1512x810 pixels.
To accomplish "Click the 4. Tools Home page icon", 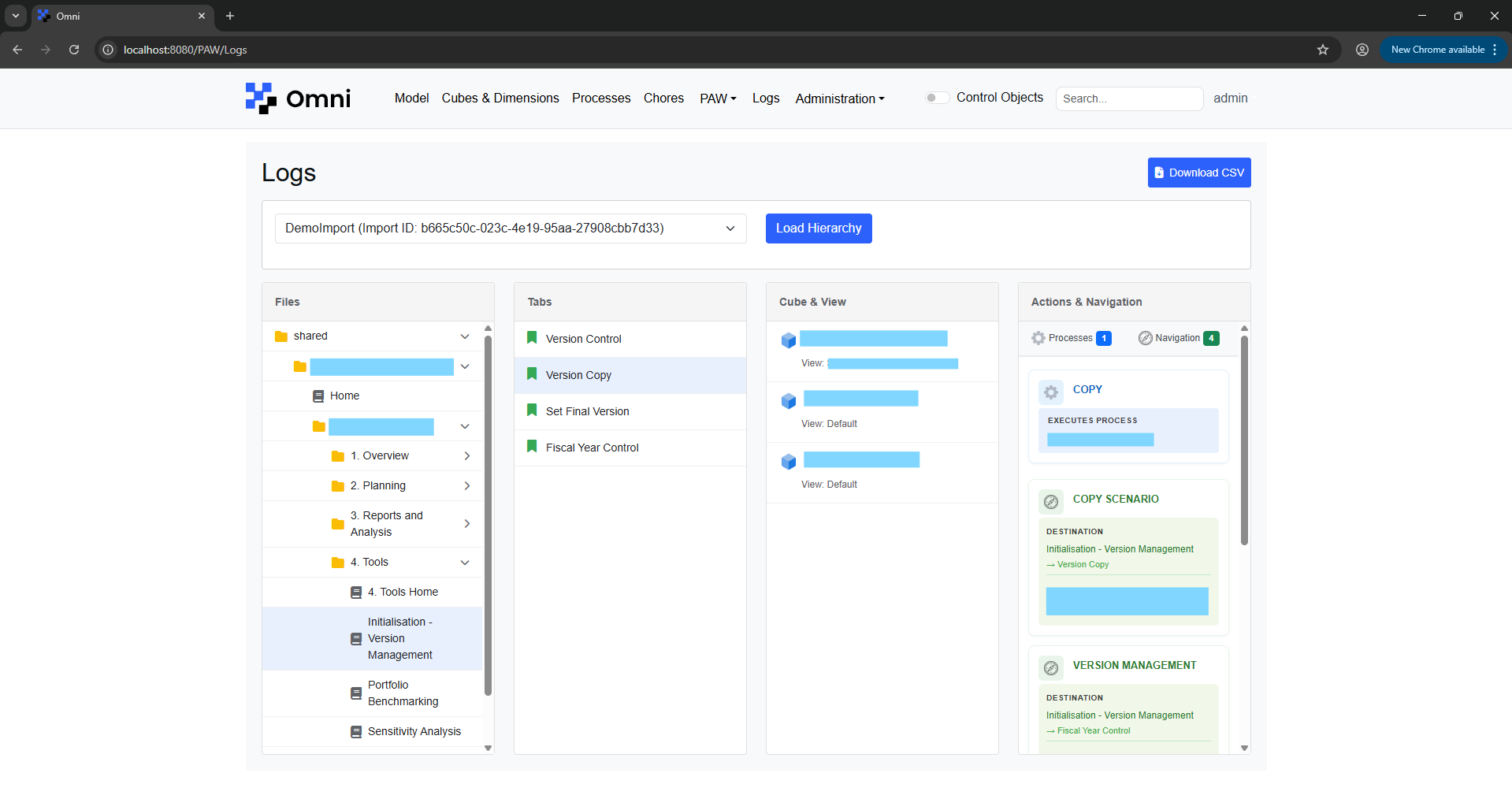I will click(356, 593).
